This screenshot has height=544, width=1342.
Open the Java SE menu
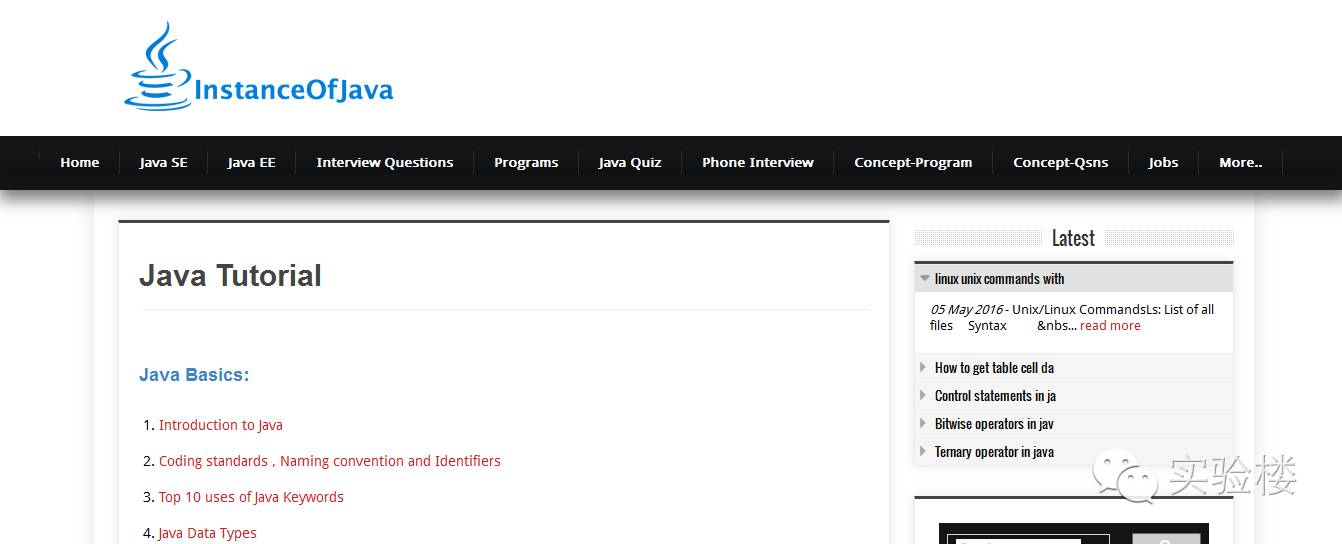(163, 162)
